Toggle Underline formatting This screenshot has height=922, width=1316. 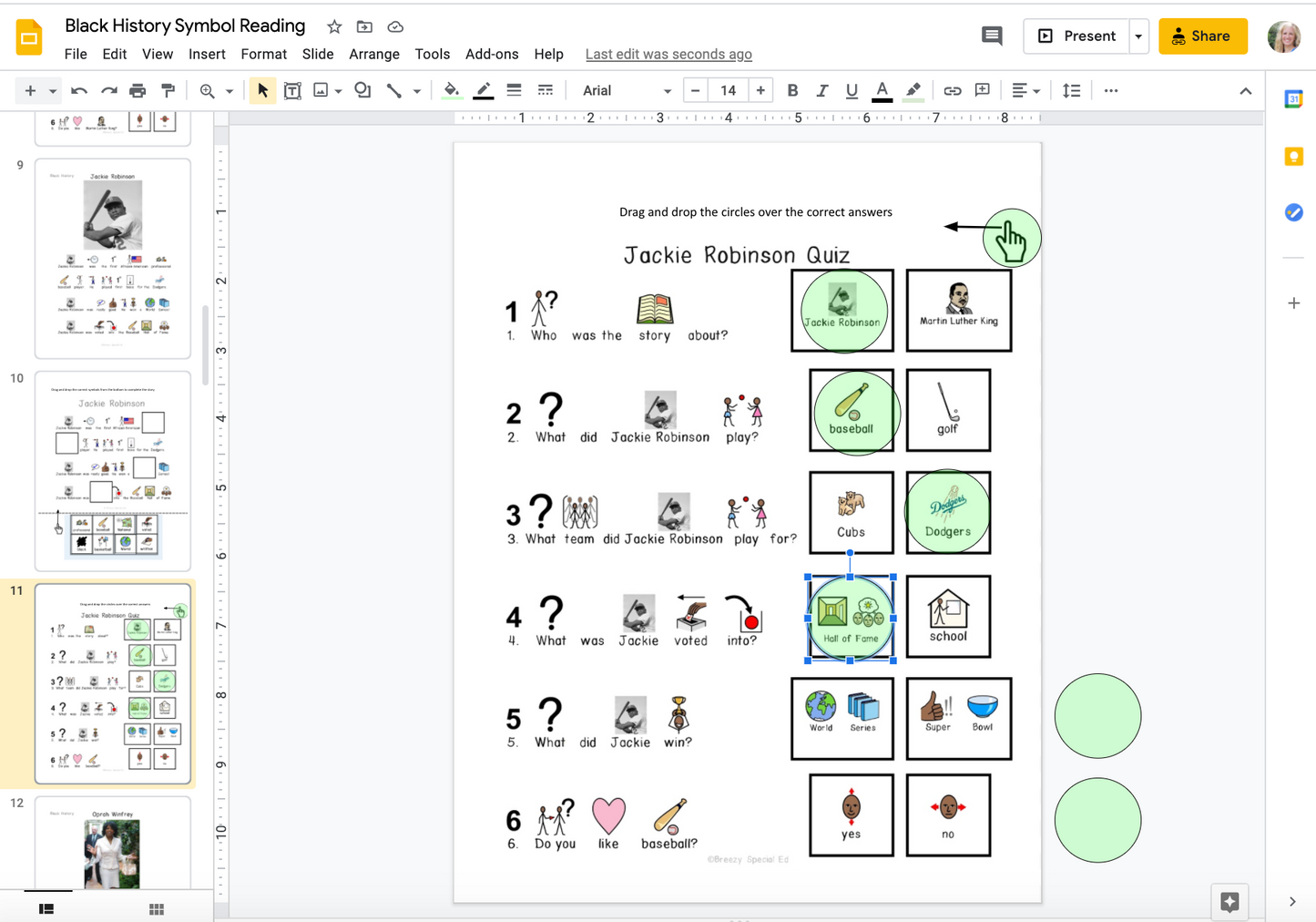[852, 90]
